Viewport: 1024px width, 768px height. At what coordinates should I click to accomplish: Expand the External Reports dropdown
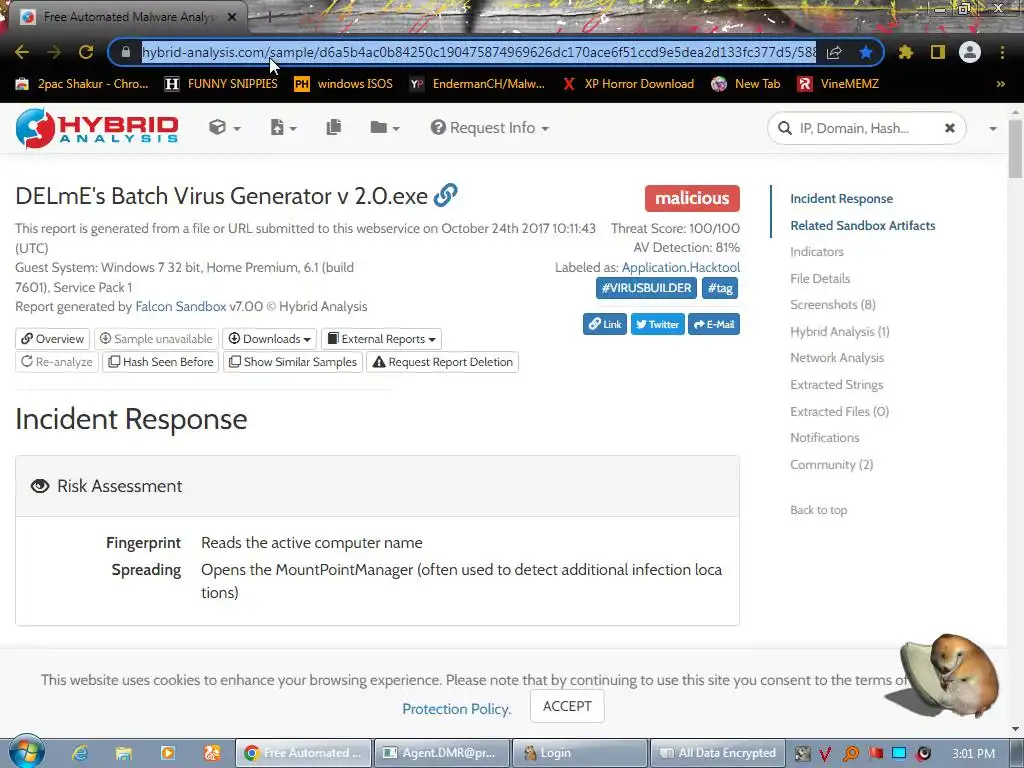click(x=381, y=339)
